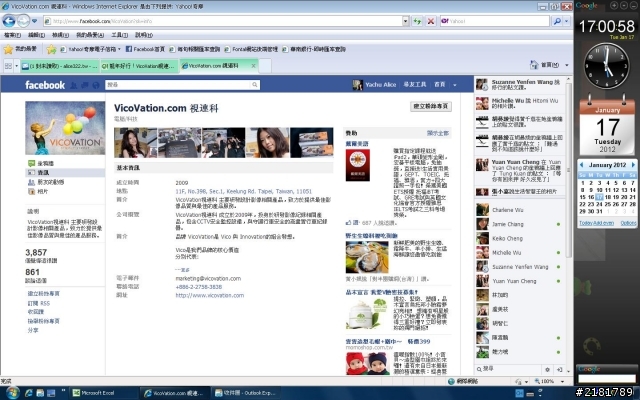Viewport: 640px width, 400px height.
Task: Select the Photos item in left menu
Action: [38, 191]
